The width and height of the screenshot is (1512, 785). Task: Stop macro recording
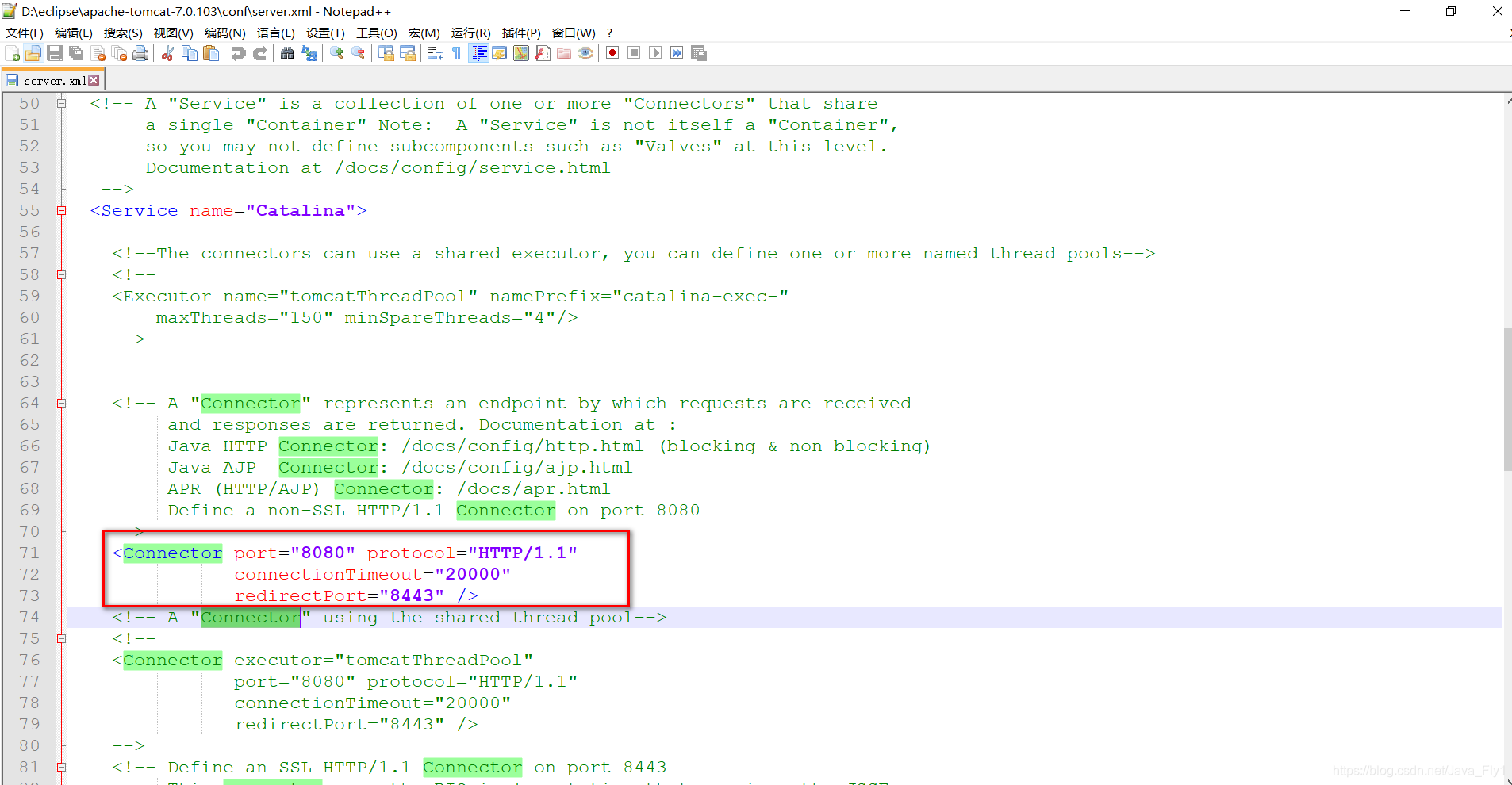(x=634, y=53)
